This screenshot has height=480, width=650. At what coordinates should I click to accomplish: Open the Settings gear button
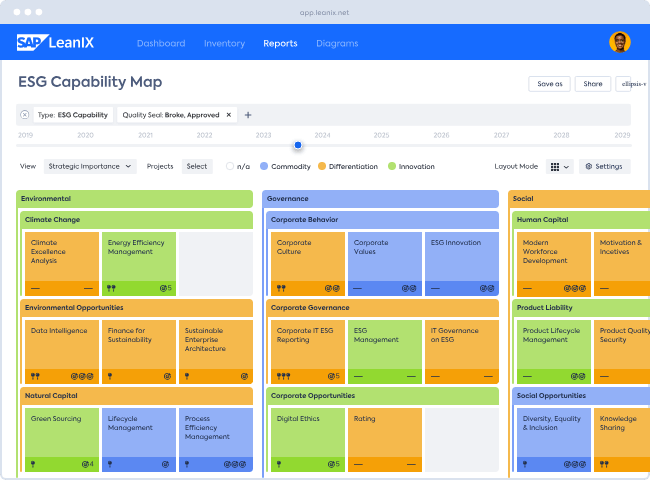point(604,166)
